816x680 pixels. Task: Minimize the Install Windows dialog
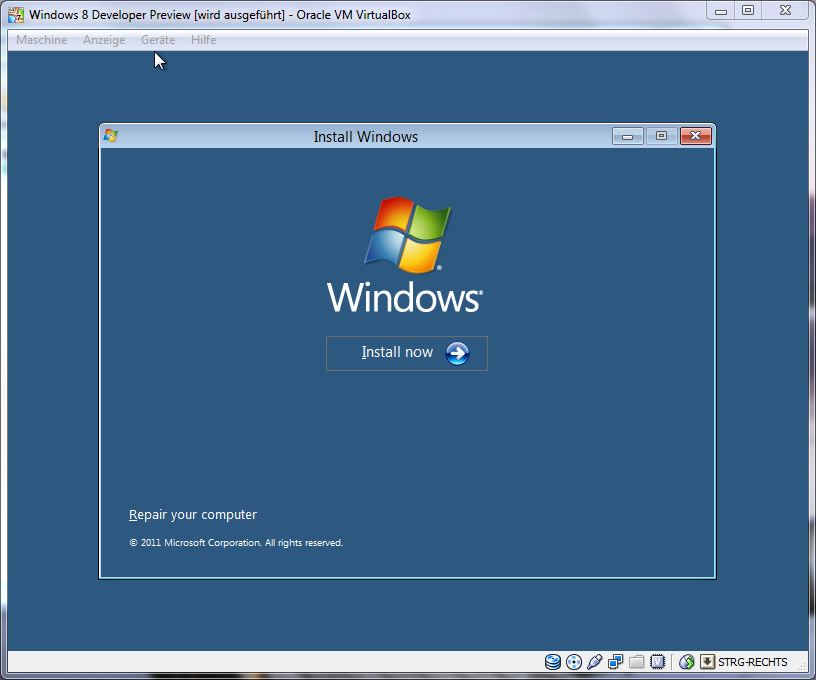point(628,136)
